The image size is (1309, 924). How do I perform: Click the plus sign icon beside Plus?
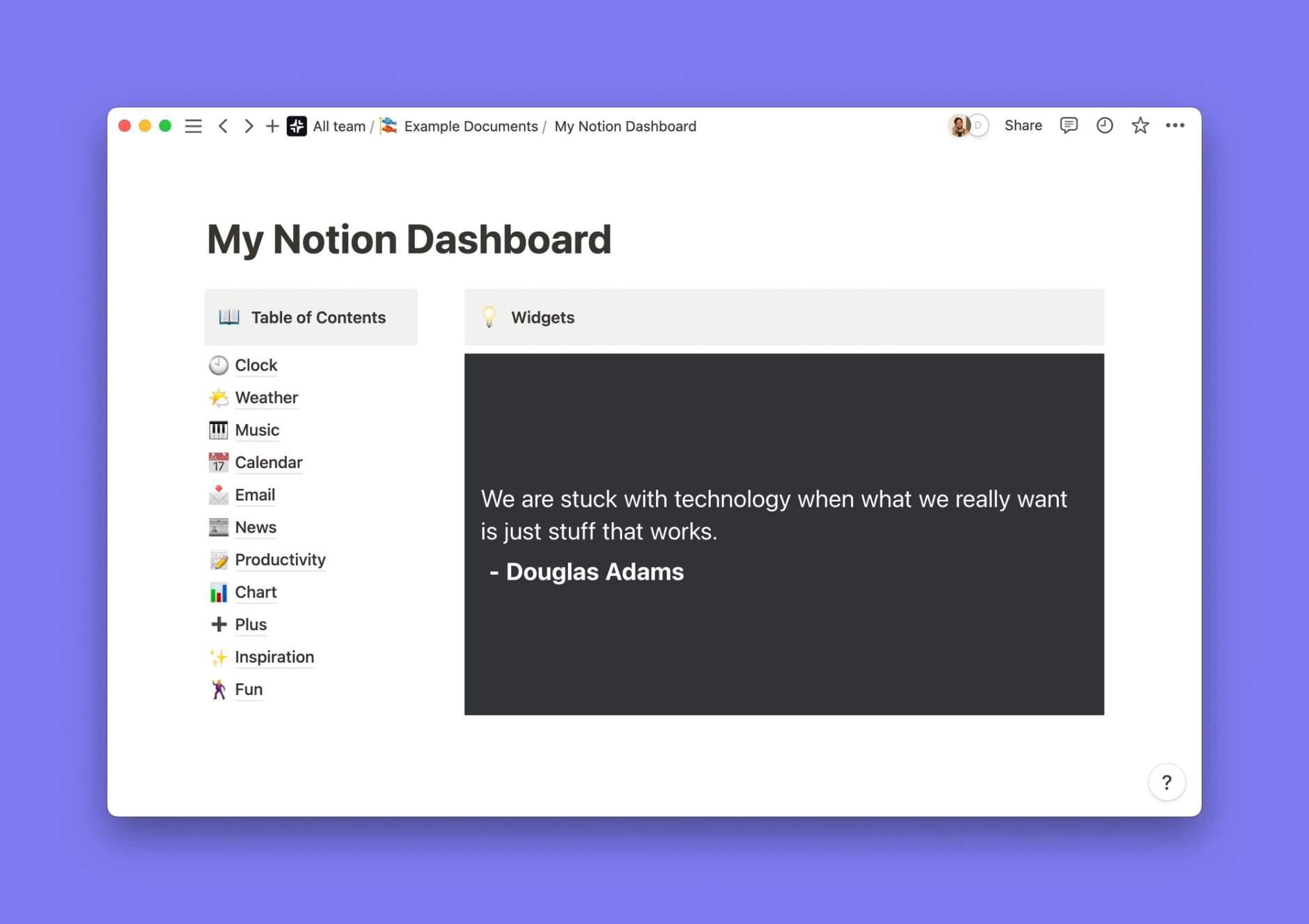(219, 625)
